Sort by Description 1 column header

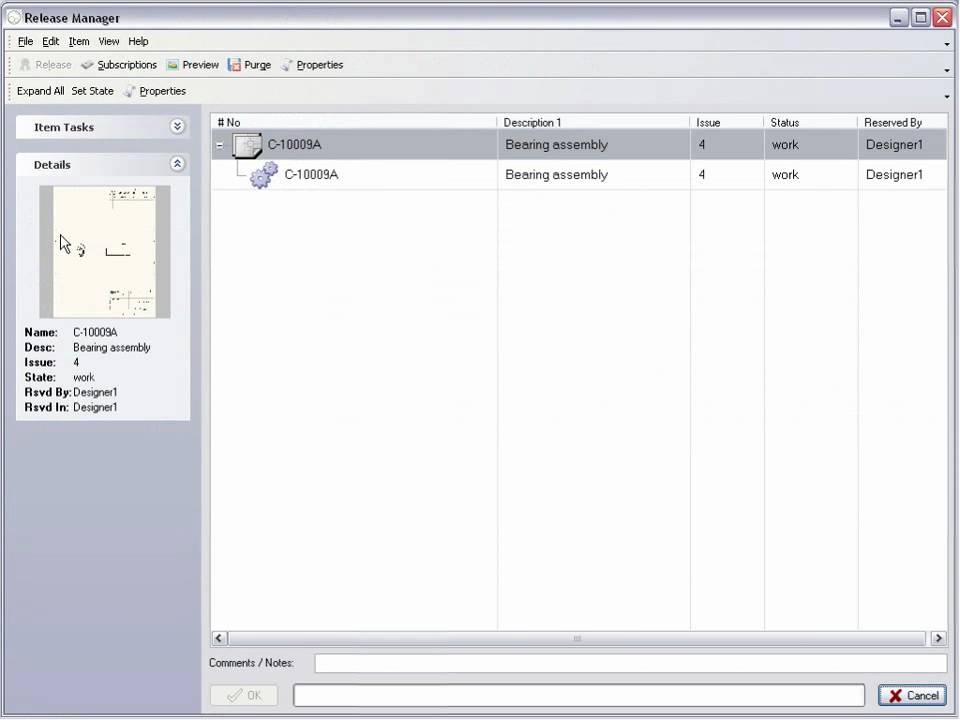[x=593, y=122]
